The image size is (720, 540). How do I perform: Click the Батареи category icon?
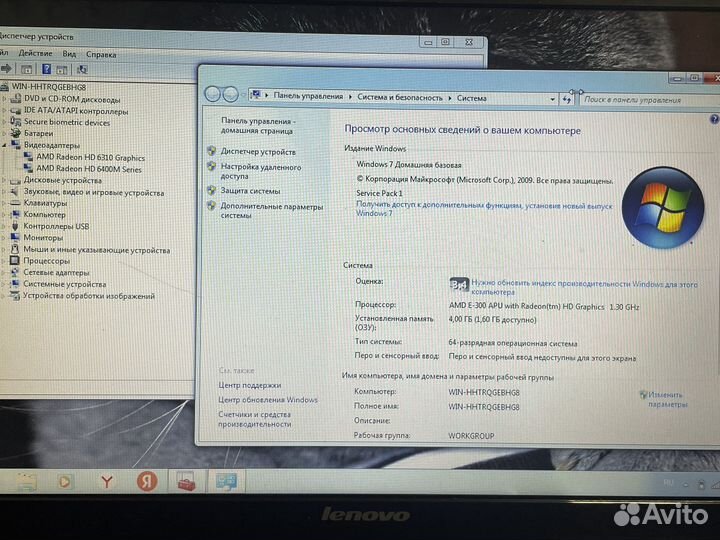tap(16, 133)
